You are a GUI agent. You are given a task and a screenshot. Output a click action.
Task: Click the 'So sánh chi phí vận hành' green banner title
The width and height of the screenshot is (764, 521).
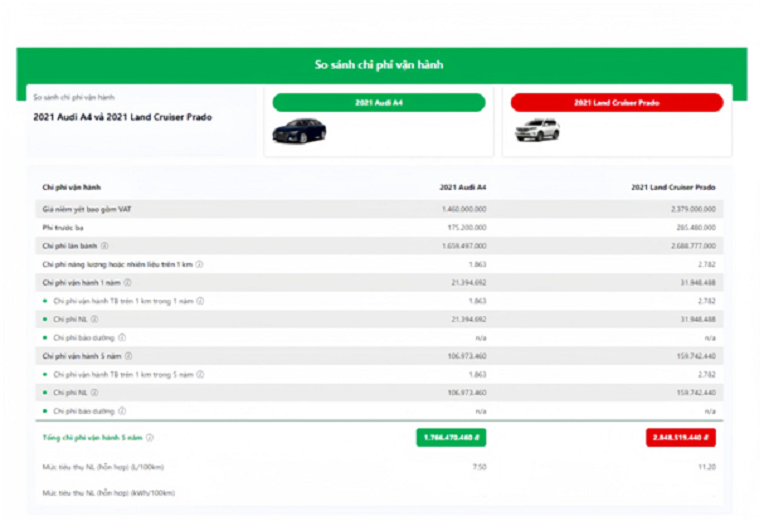379,65
